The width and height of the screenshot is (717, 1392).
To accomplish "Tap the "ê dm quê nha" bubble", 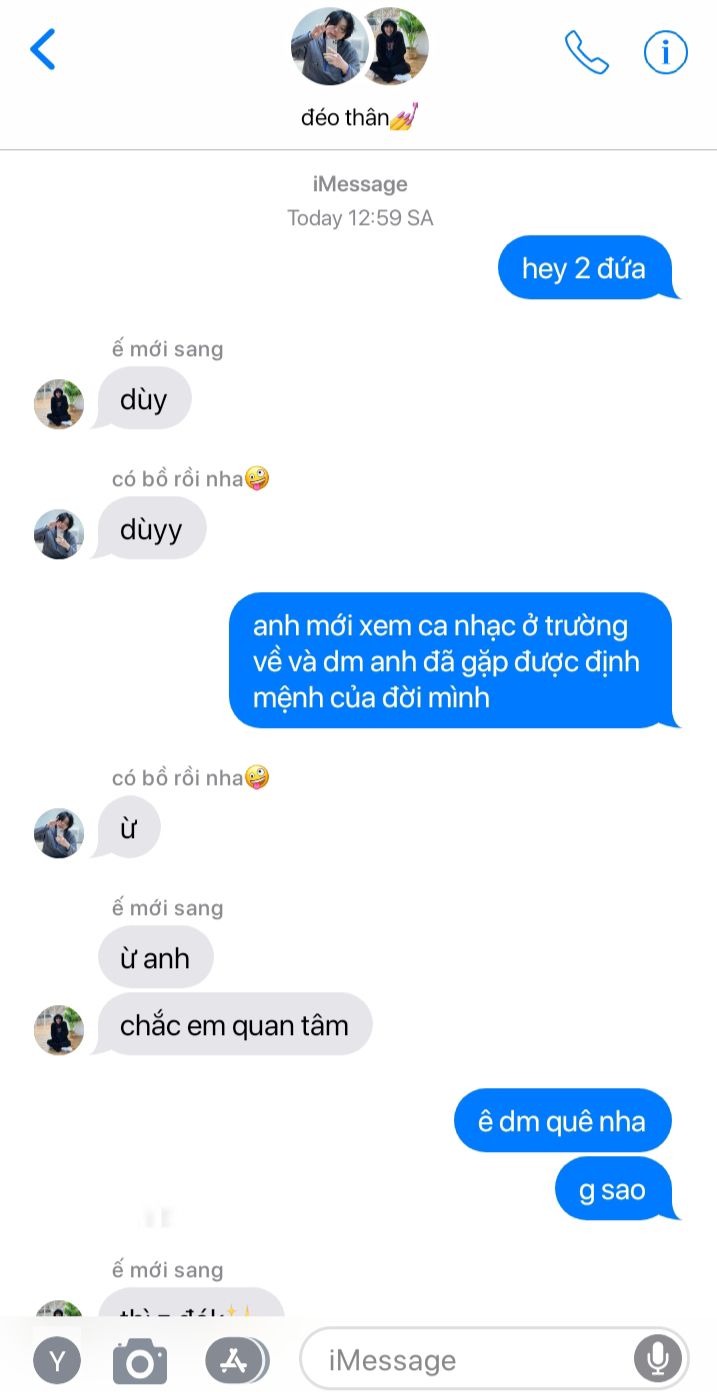I will point(562,1121).
